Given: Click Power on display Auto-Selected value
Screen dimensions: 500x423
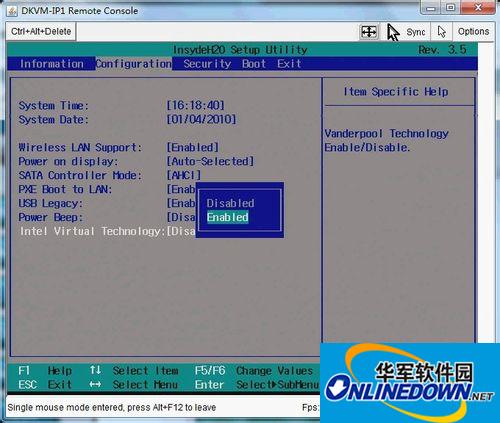Looking at the screenshot, I should (x=210, y=161).
